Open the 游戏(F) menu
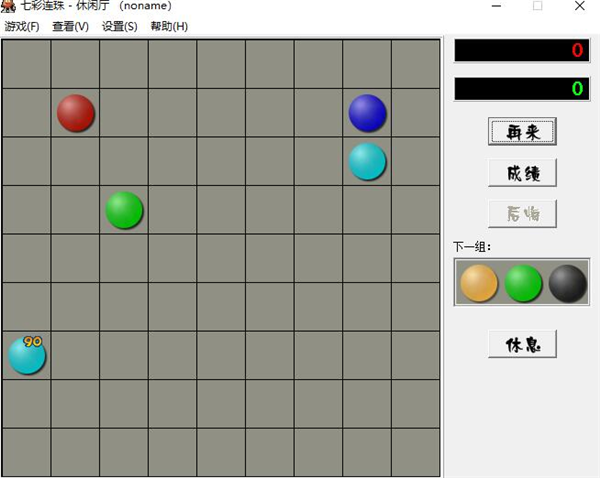The height and width of the screenshot is (478, 600). pyautogui.click(x=22, y=26)
